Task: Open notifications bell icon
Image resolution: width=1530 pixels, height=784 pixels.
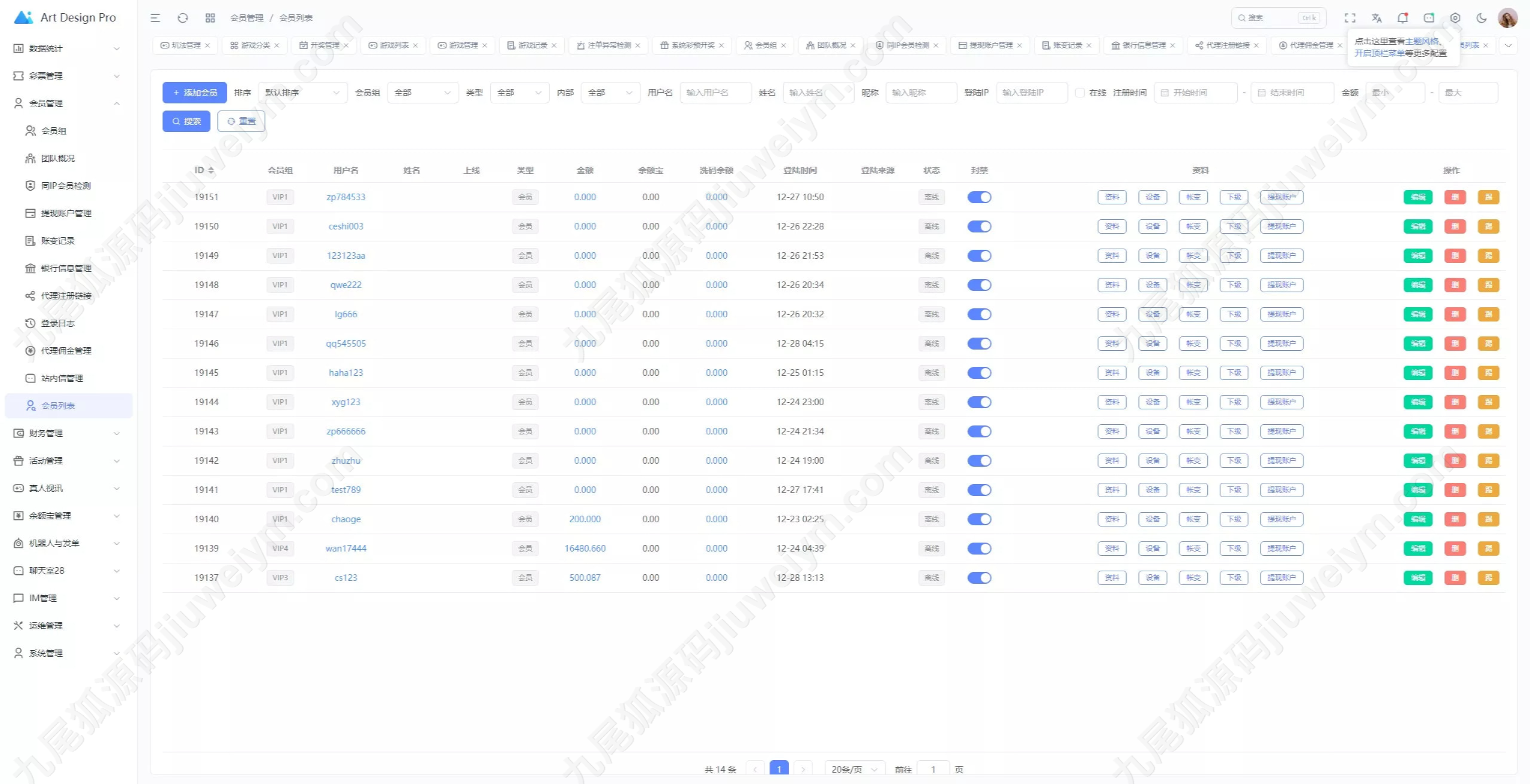Action: coord(1403,18)
